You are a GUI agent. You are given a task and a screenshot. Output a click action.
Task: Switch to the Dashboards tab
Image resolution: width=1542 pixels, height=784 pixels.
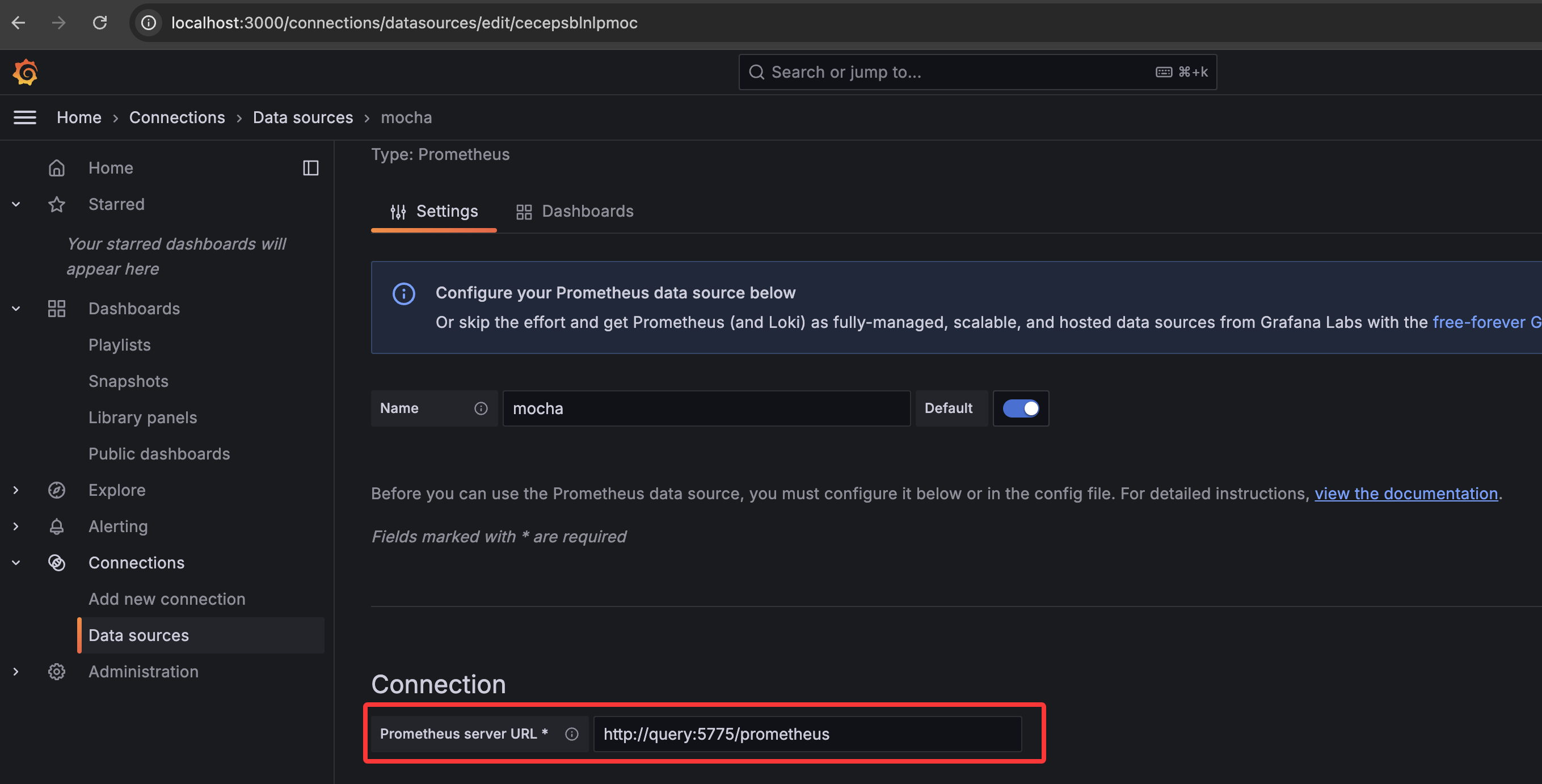pos(575,211)
